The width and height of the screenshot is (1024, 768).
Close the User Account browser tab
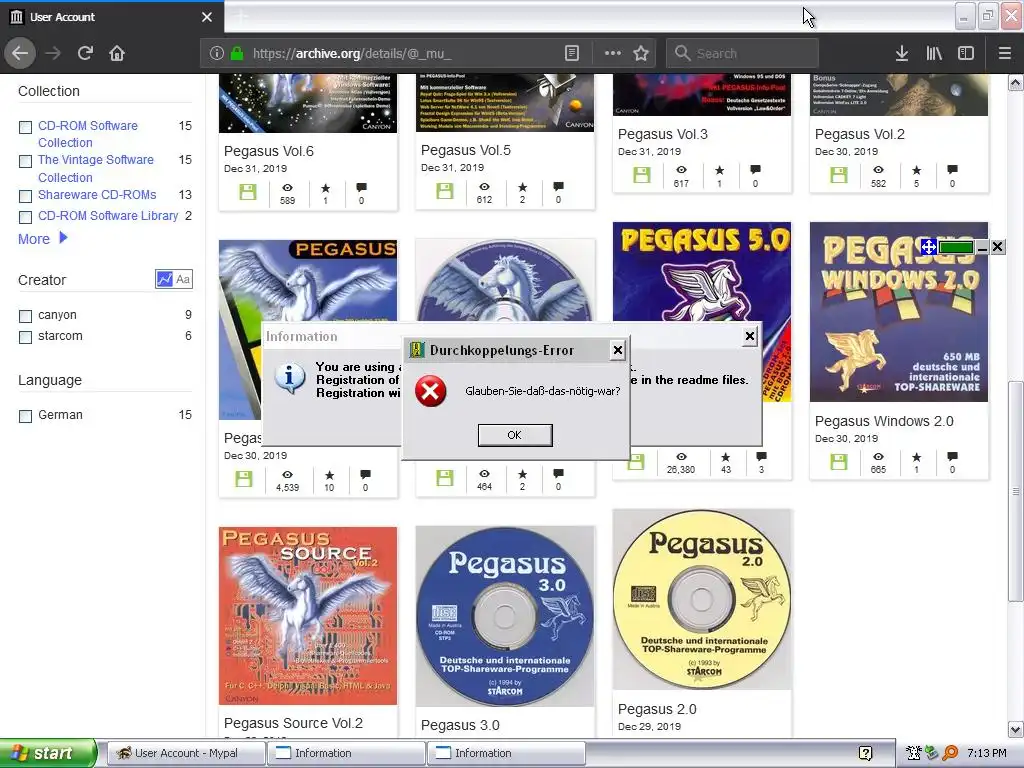pos(207,17)
